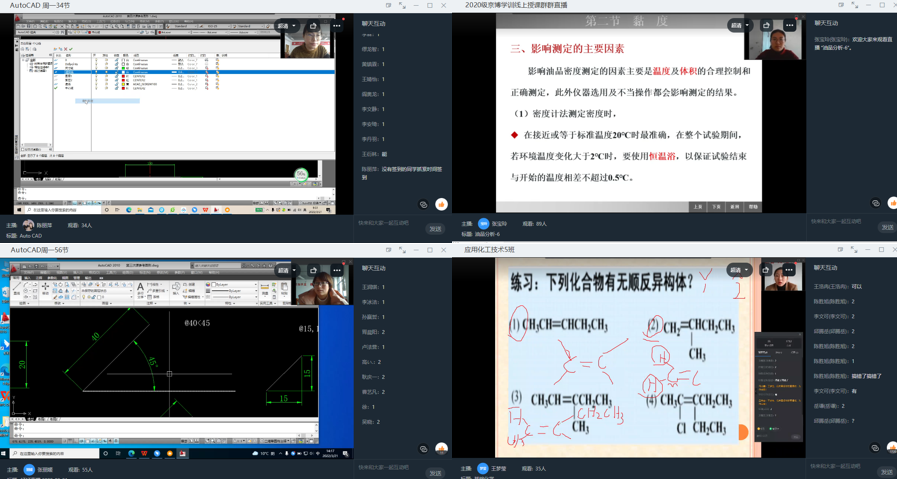Open the three-dot menu in 应用化工技术5班 stream

pos(789,270)
